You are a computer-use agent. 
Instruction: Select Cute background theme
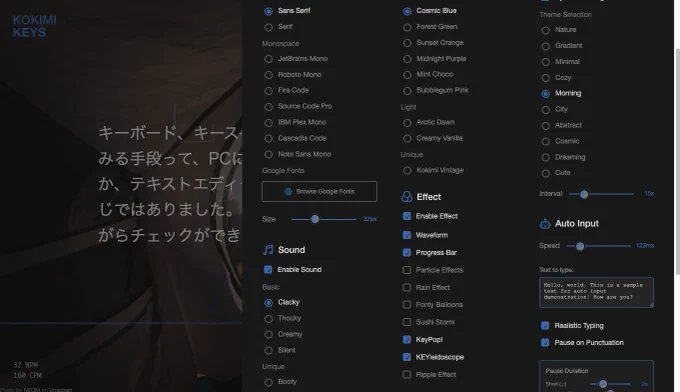point(546,173)
